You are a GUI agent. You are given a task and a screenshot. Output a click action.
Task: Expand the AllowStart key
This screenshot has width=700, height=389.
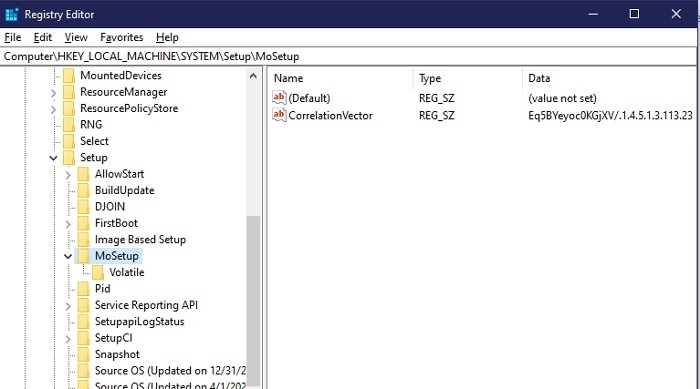point(68,175)
